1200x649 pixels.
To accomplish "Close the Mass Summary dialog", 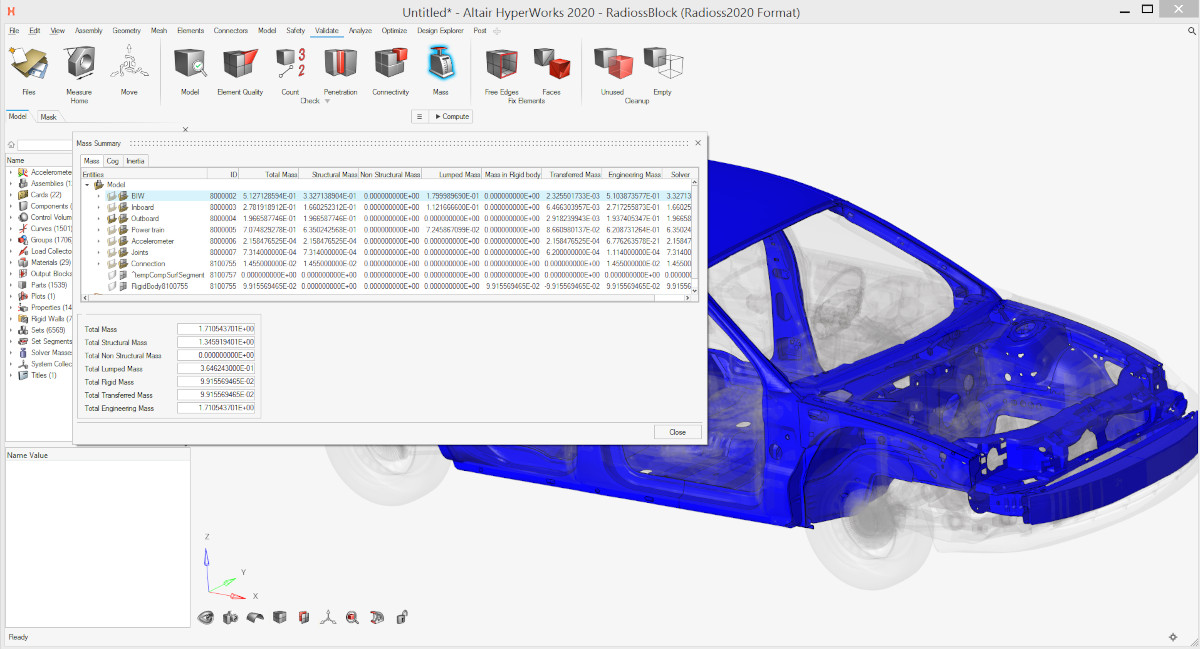I will click(x=677, y=432).
